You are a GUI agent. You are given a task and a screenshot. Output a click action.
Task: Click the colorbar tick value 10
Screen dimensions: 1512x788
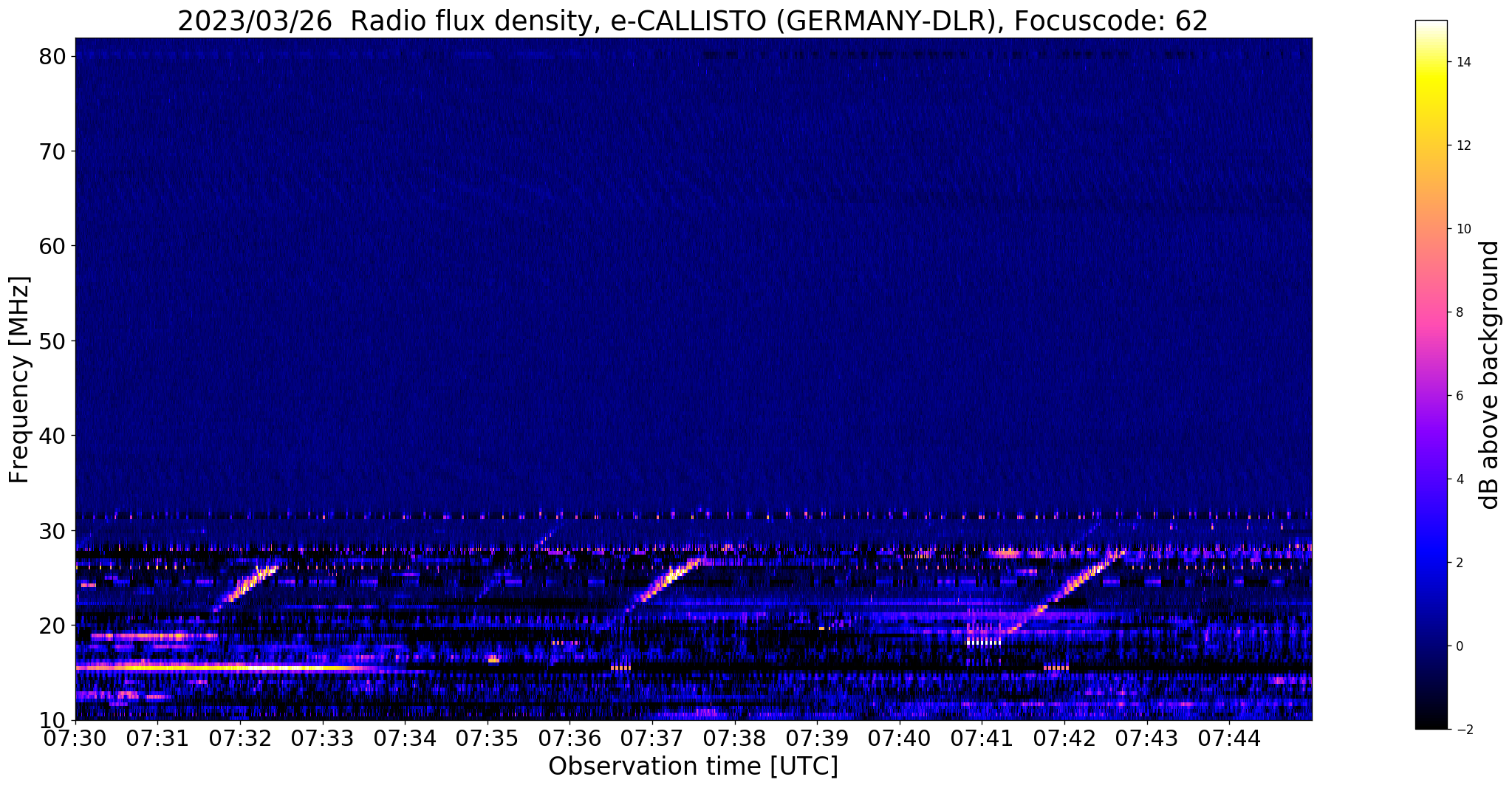coord(1463,229)
